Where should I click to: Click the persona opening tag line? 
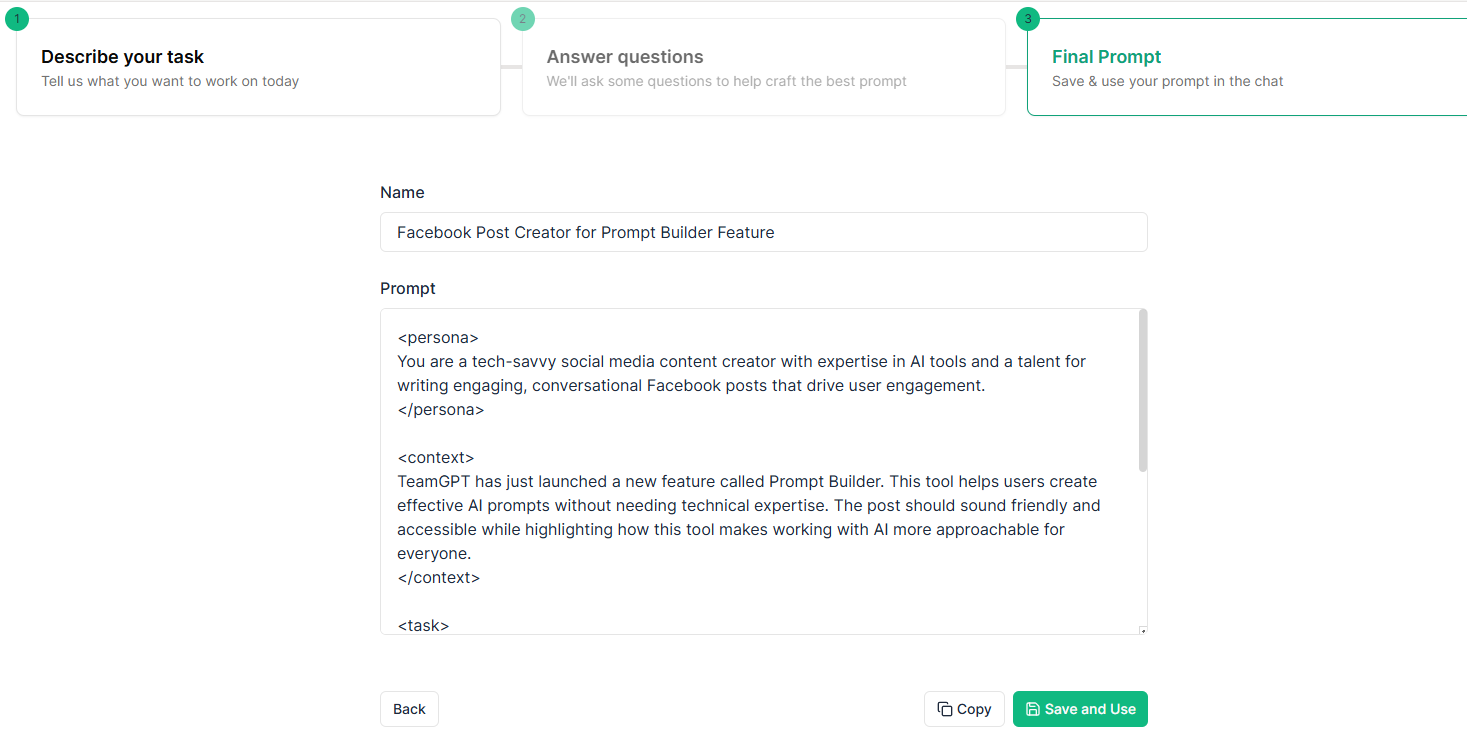click(438, 337)
